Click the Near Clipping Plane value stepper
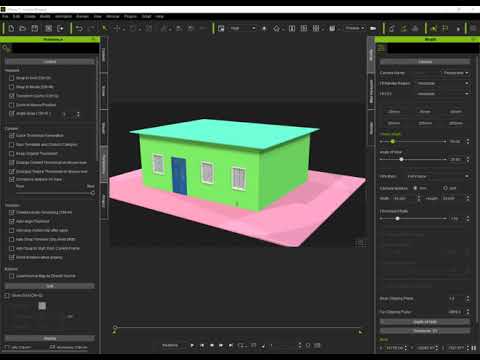Image resolution: width=480 pixels, height=360 pixels. coord(468,298)
